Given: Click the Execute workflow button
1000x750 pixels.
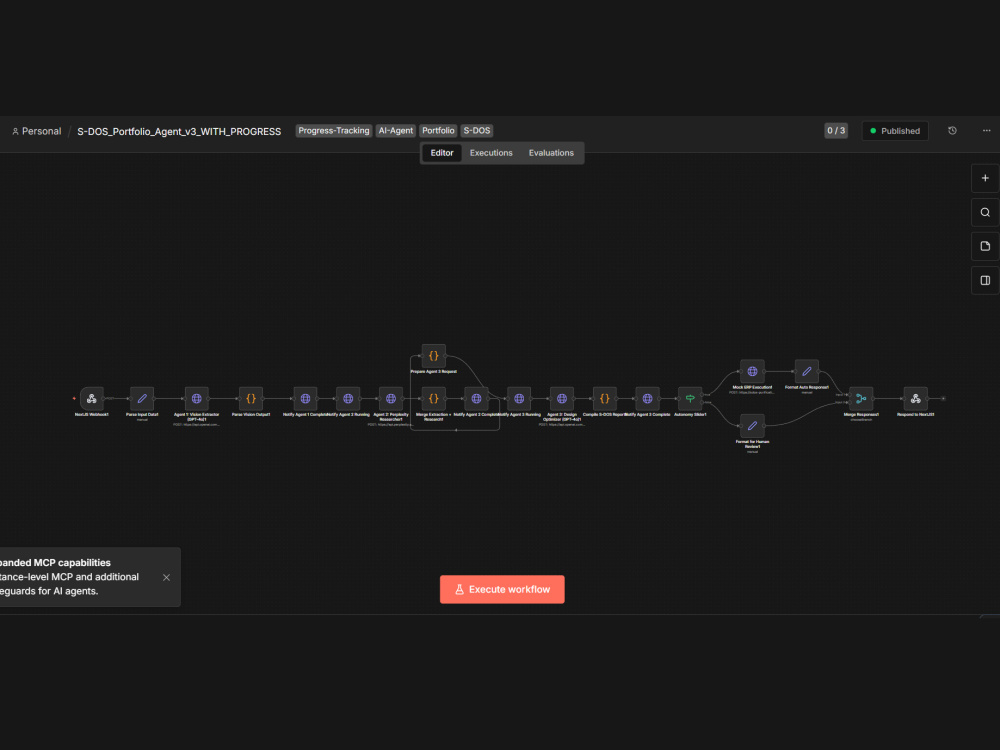Looking at the screenshot, I should [502, 589].
